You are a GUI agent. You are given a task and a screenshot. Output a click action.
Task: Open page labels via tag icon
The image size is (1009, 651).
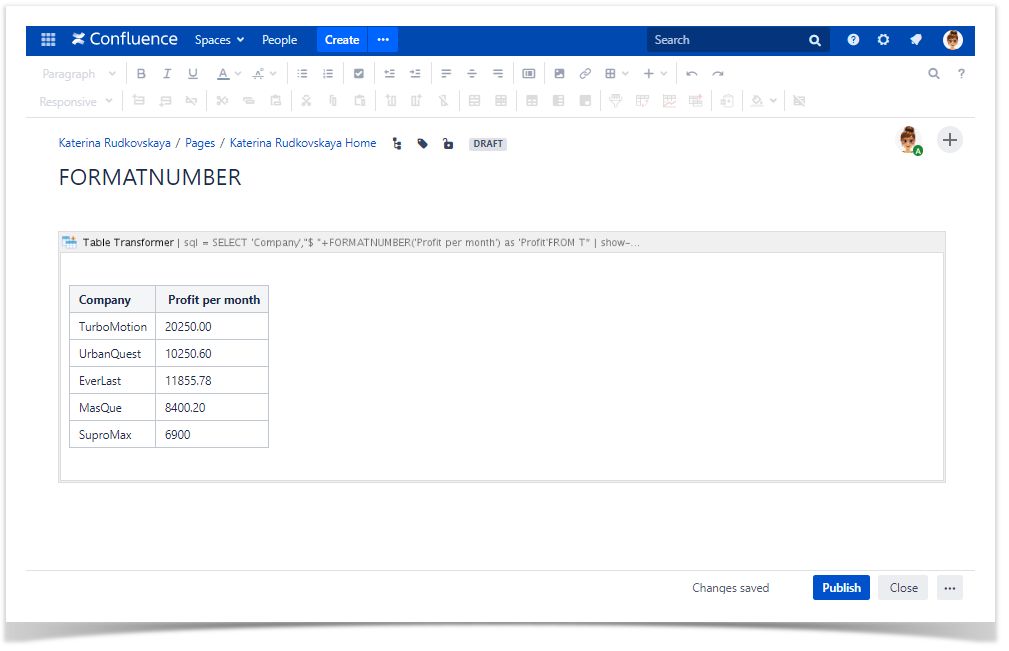point(423,144)
